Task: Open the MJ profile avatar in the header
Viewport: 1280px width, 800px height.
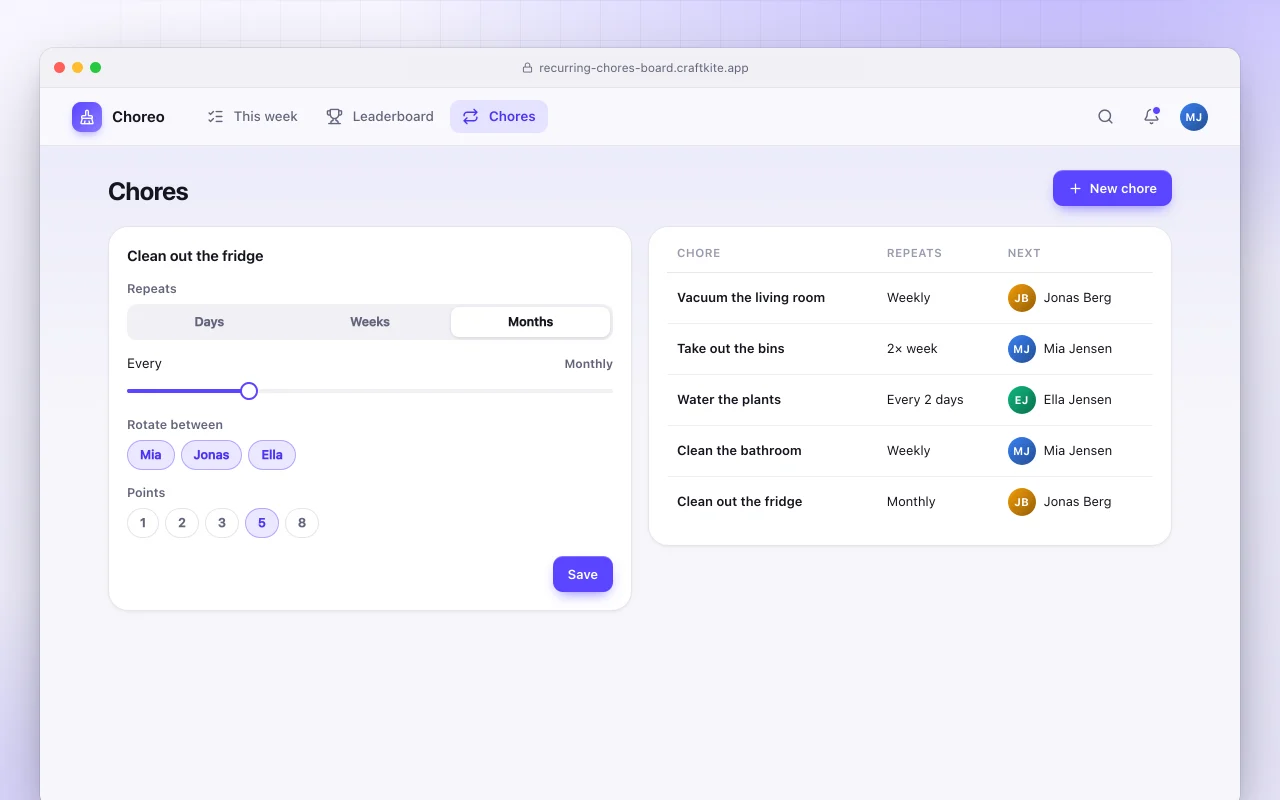Action: pyautogui.click(x=1194, y=117)
